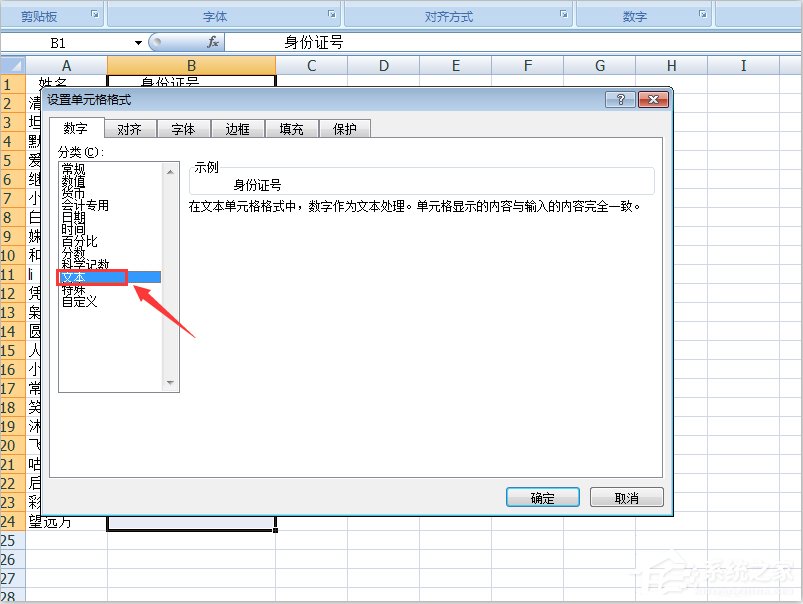Click the 取消 button
The height and width of the screenshot is (604, 803).
(x=625, y=497)
